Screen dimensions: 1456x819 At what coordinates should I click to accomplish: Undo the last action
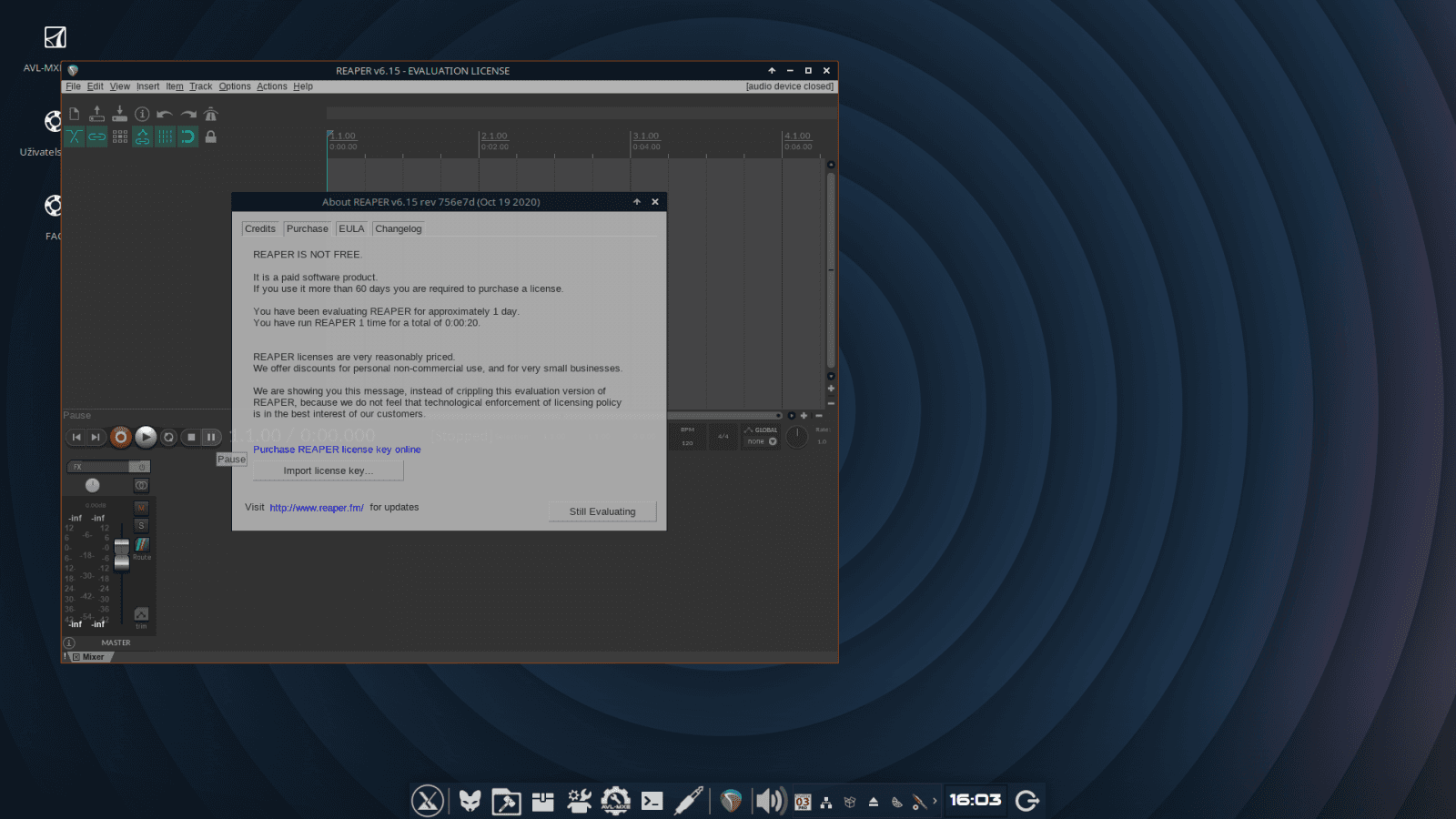(165, 114)
